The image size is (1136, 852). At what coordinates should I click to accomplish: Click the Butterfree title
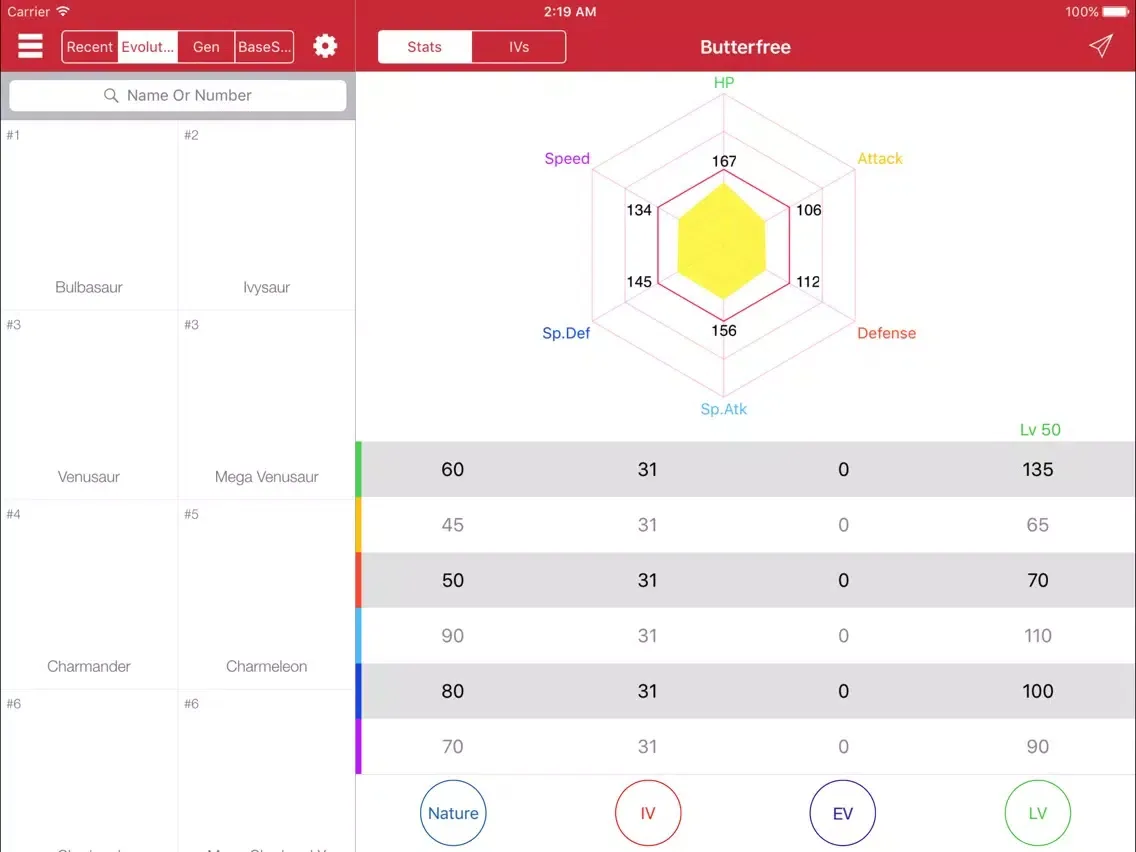point(746,47)
